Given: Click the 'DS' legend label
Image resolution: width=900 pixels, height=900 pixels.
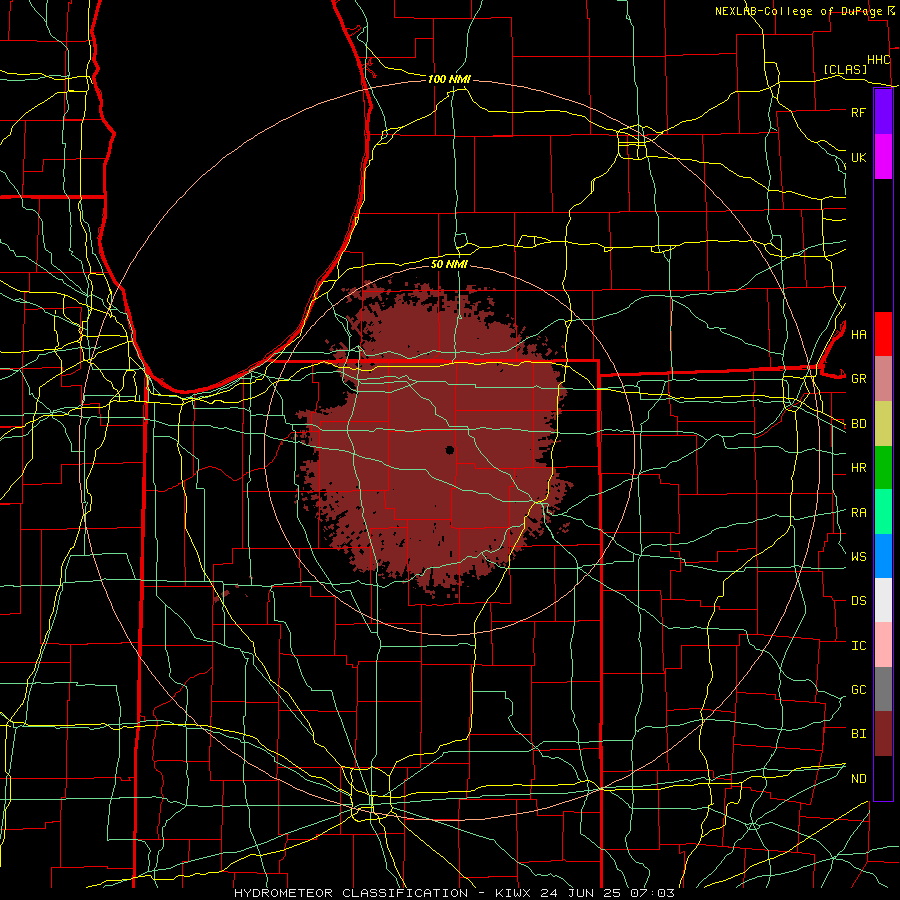Looking at the screenshot, I should tap(858, 601).
